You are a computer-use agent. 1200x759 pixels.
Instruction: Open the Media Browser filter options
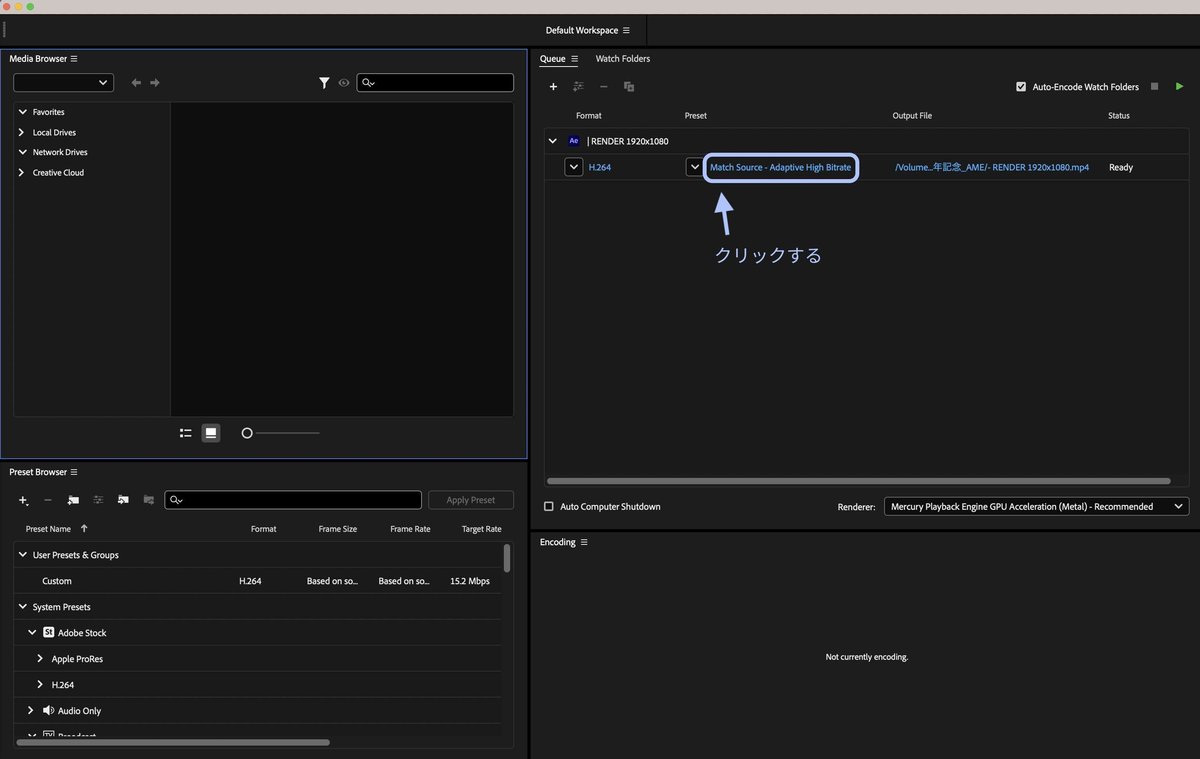coord(324,82)
